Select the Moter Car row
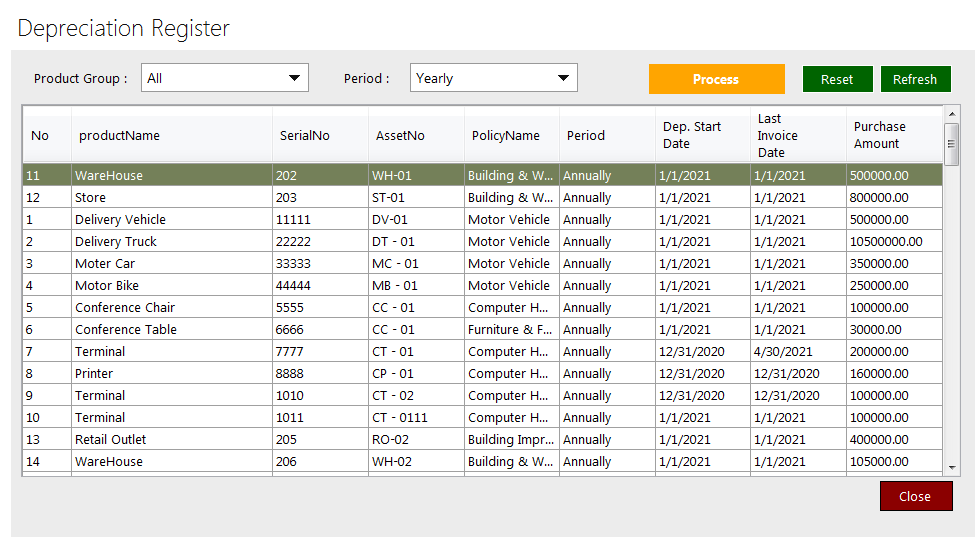Image resolution: width=975 pixels, height=537 pixels. (x=105, y=264)
